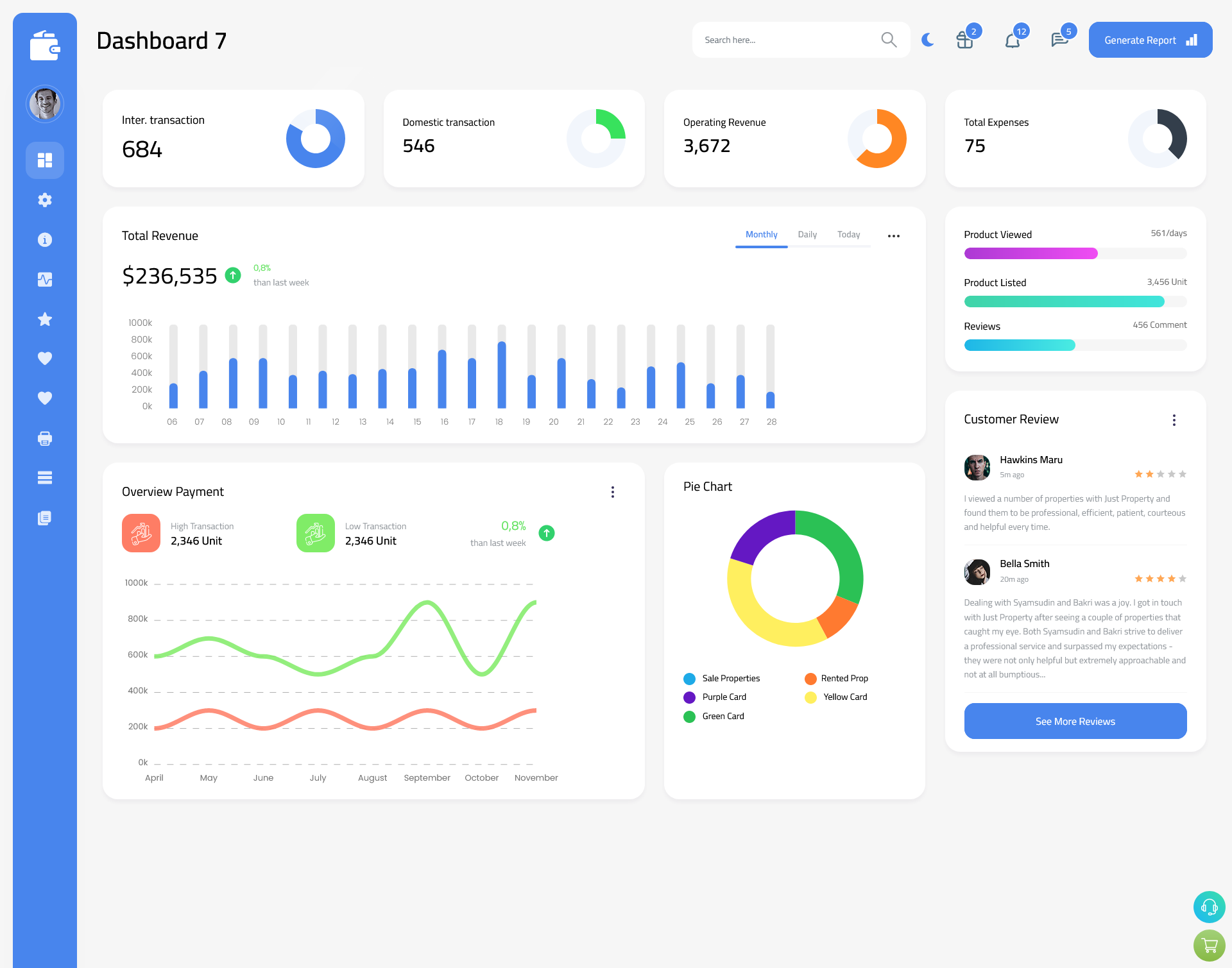Screen dimensions: 1232x968
Task: Click the notifications bell icon
Action: tap(1012, 40)
